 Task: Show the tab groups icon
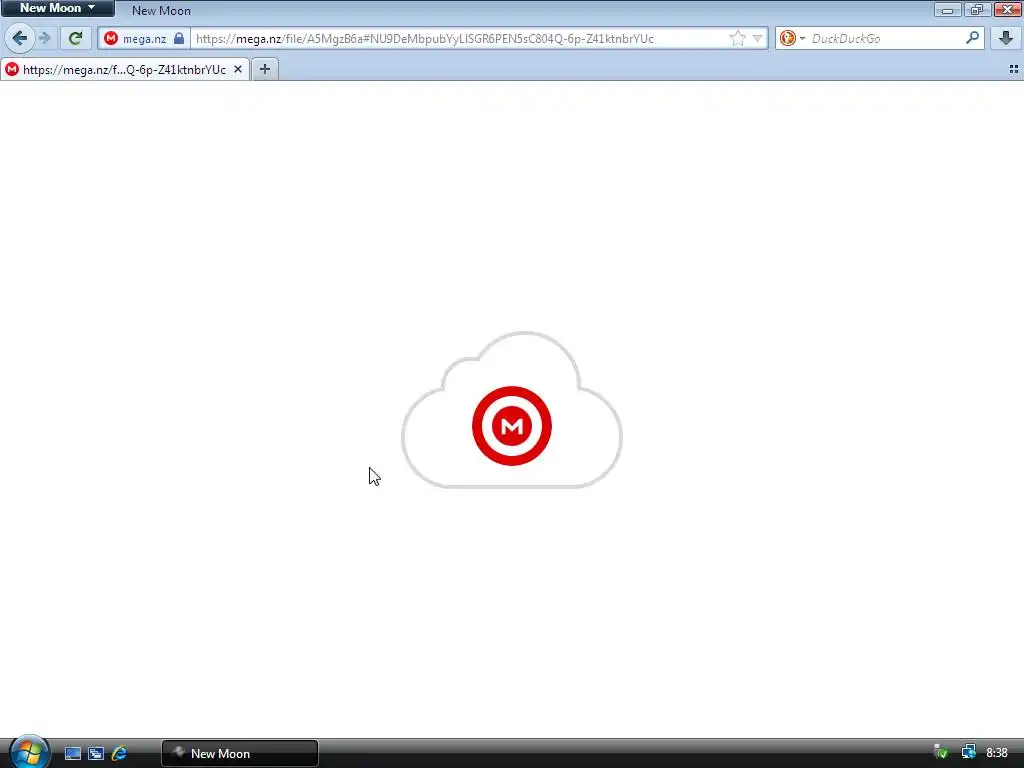tap(1014, 69)
